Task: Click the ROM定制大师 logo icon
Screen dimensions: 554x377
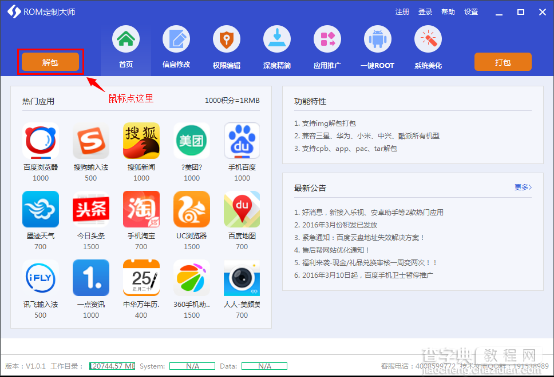Action: (14, 11)
